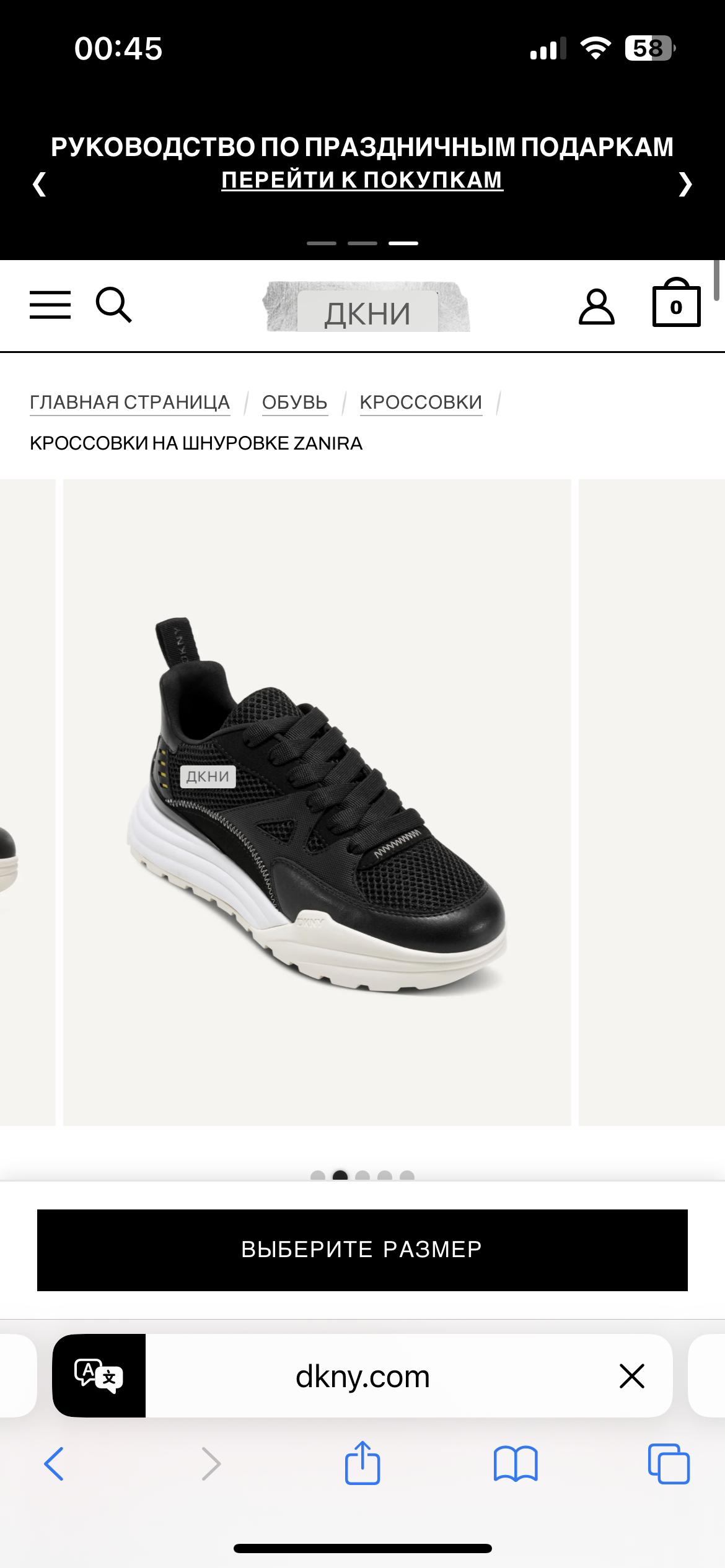The image size is (725, 1568).
Task: Select the third image carousel dot
Action: coord(362,1175)
